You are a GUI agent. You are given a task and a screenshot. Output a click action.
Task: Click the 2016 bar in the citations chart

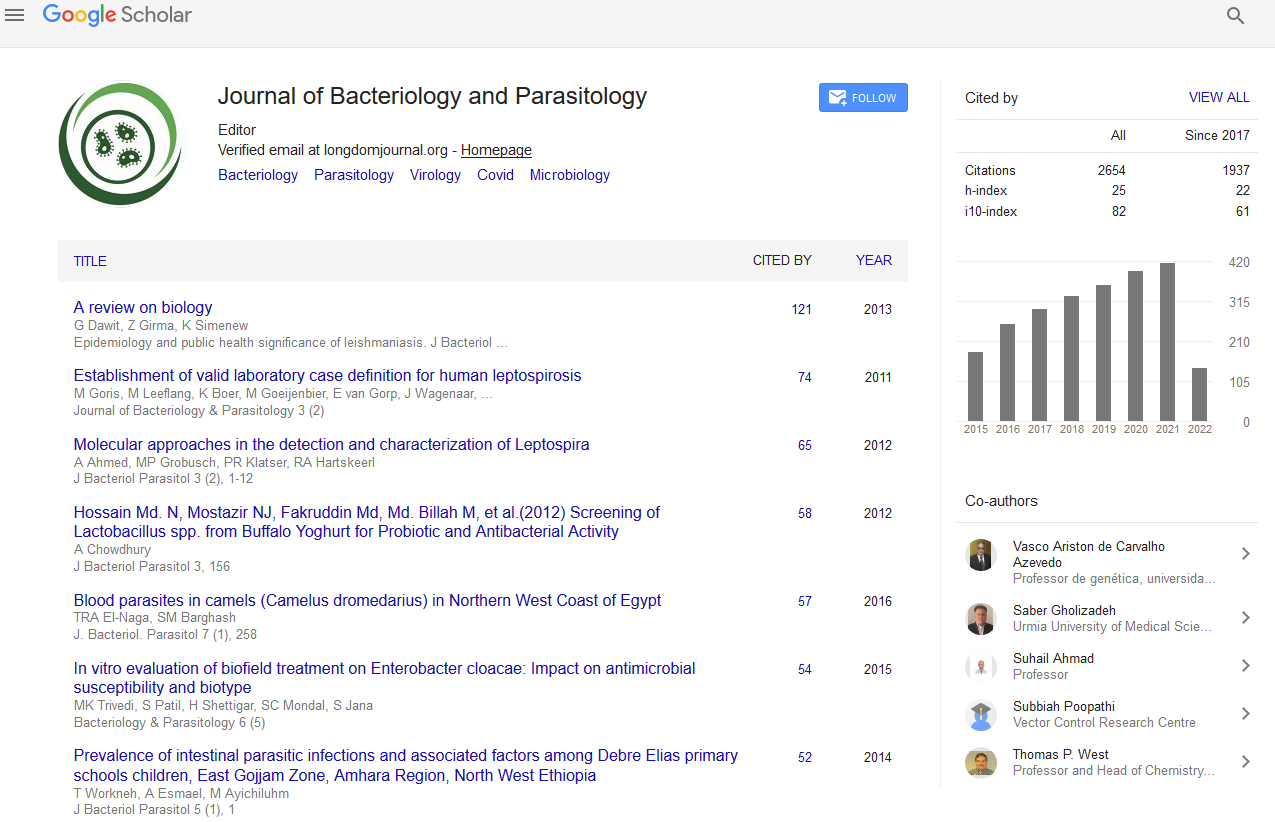click(1007, 372)
